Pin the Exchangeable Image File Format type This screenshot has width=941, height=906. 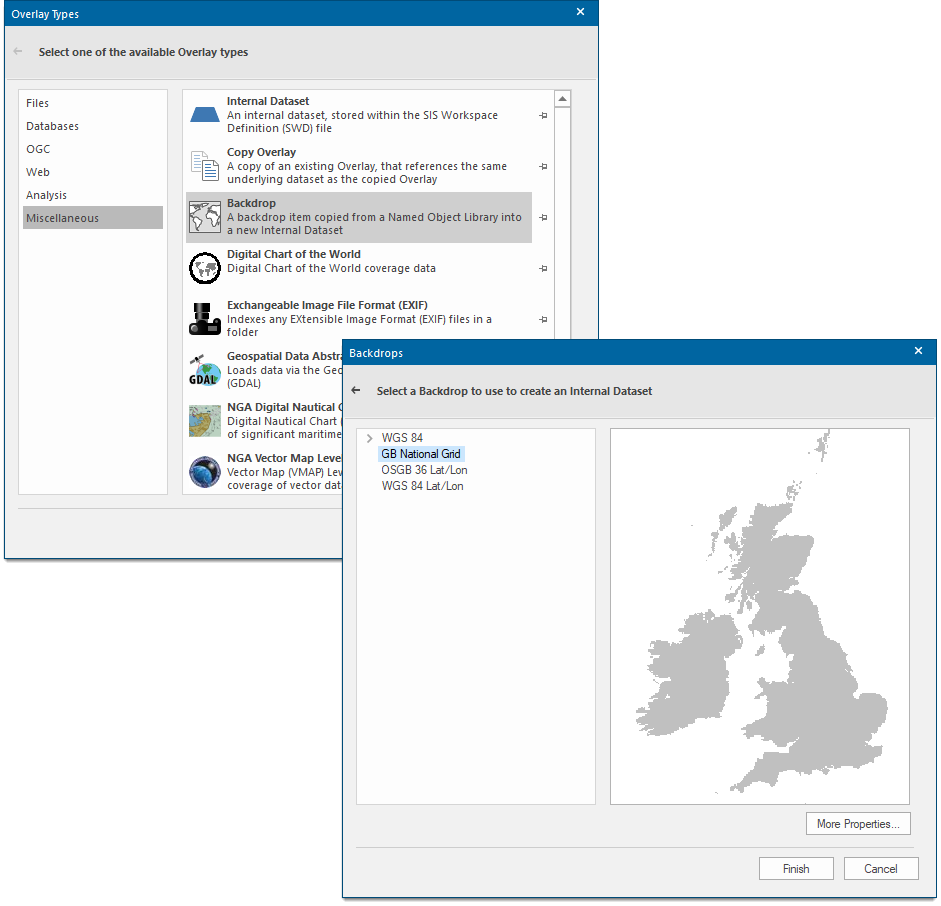(543, 319)
